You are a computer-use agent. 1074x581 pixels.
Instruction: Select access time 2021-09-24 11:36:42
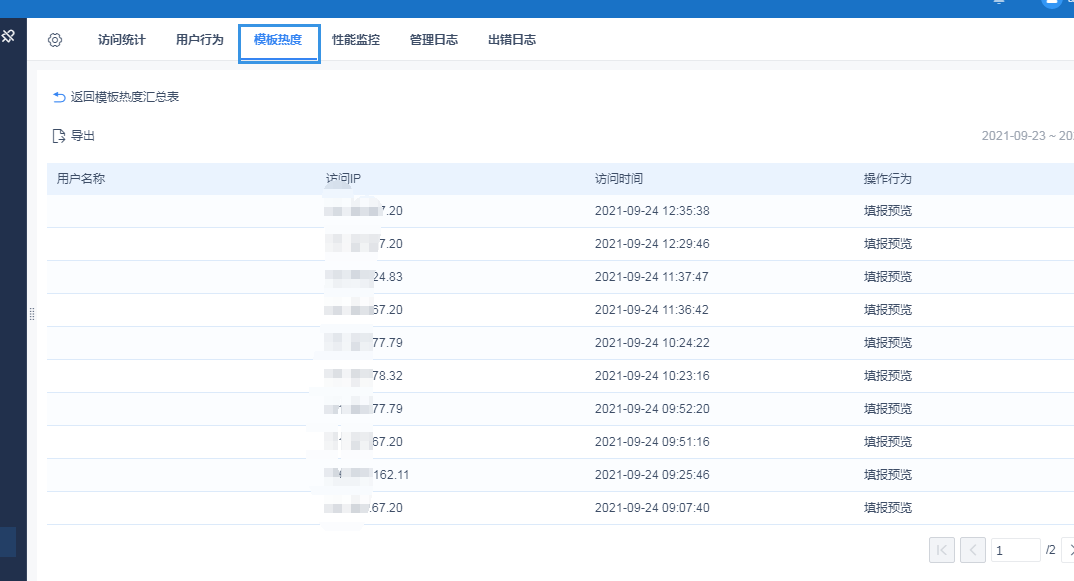click(651, 310)
